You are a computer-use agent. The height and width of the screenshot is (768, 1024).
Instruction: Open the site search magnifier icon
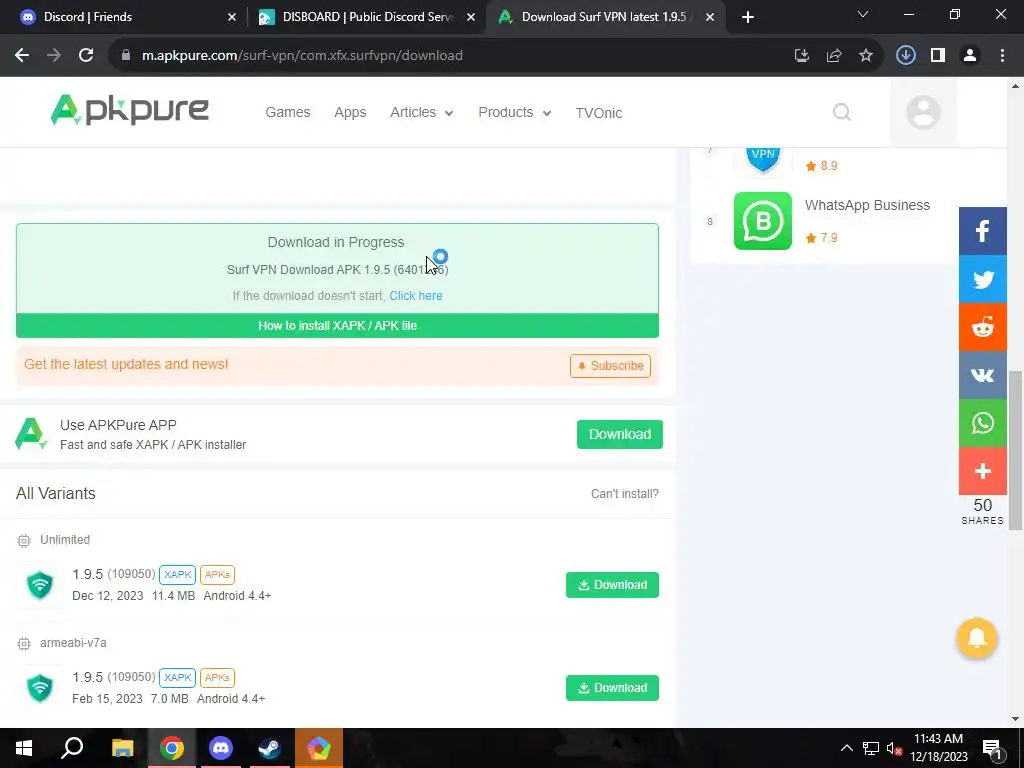click(x=842, y=112)
